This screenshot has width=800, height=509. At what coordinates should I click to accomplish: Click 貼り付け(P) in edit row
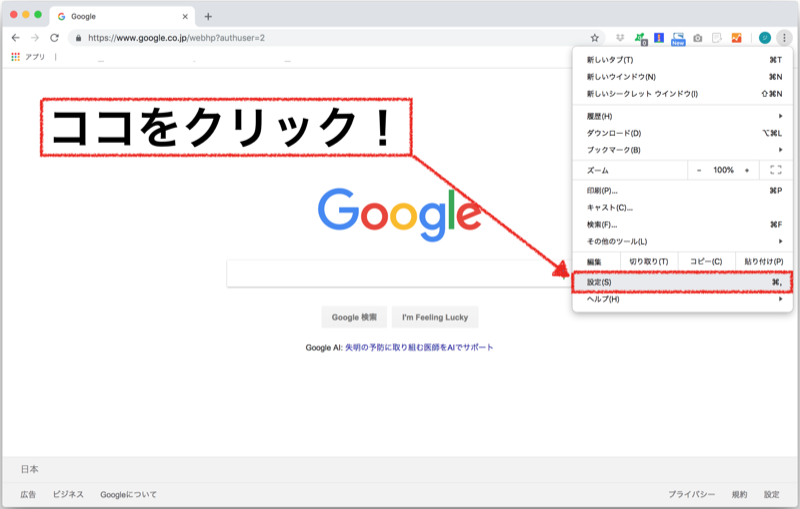point(764,262)
